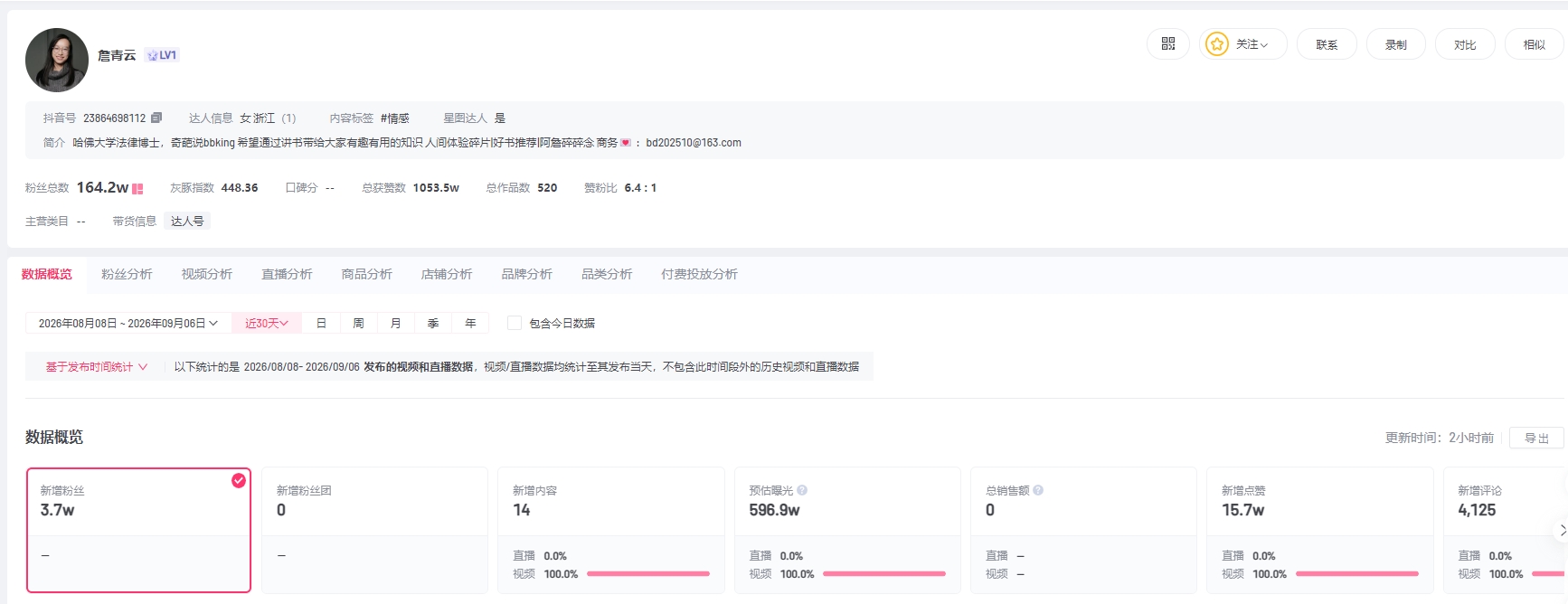The width and height of the screenshot is (1568, 604).
Task: Go to the 店铺分析 tab
Action: pos(447,274)
